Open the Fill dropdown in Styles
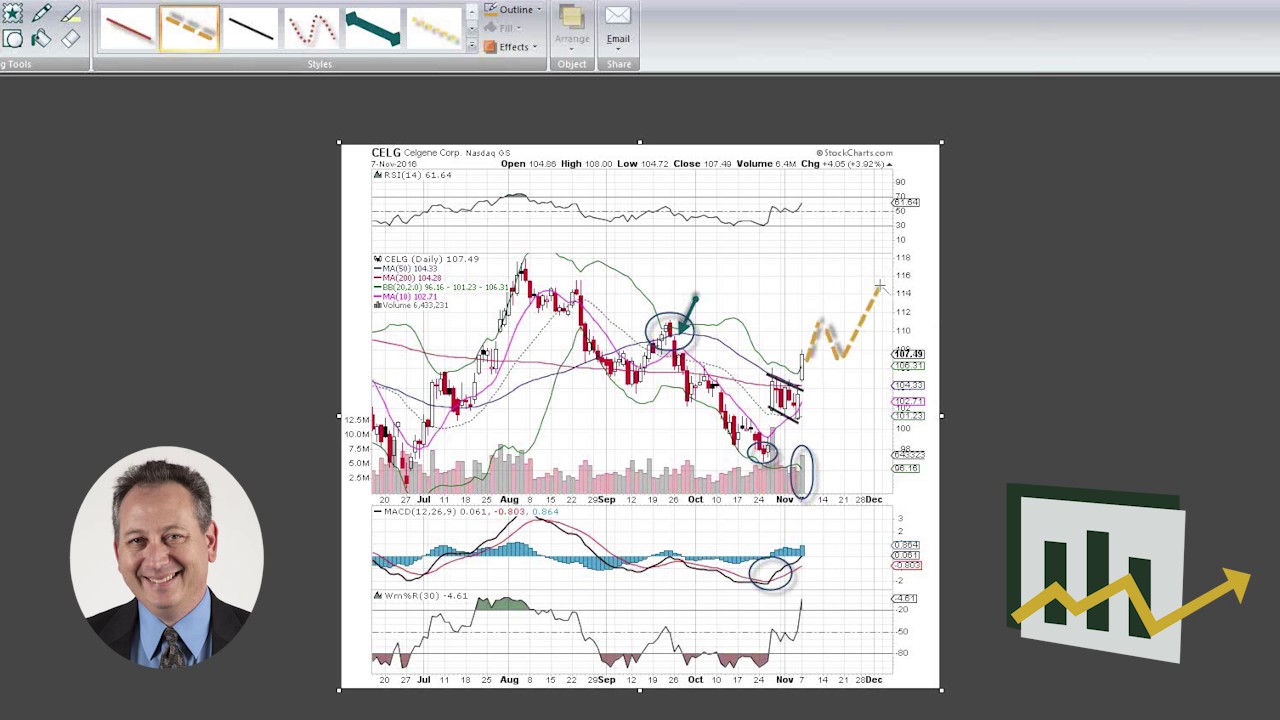 point(505,28)
